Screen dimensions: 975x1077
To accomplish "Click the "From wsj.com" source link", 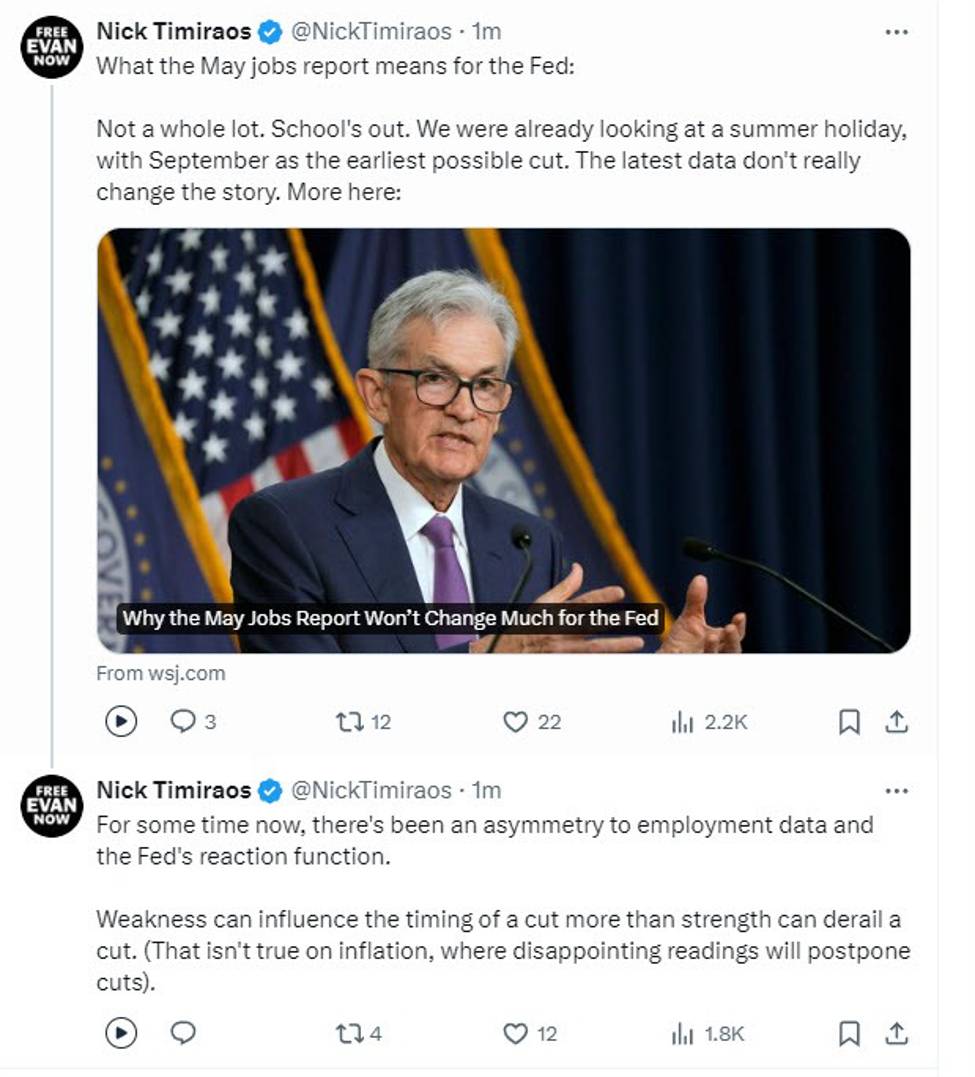I will [160, 673].
